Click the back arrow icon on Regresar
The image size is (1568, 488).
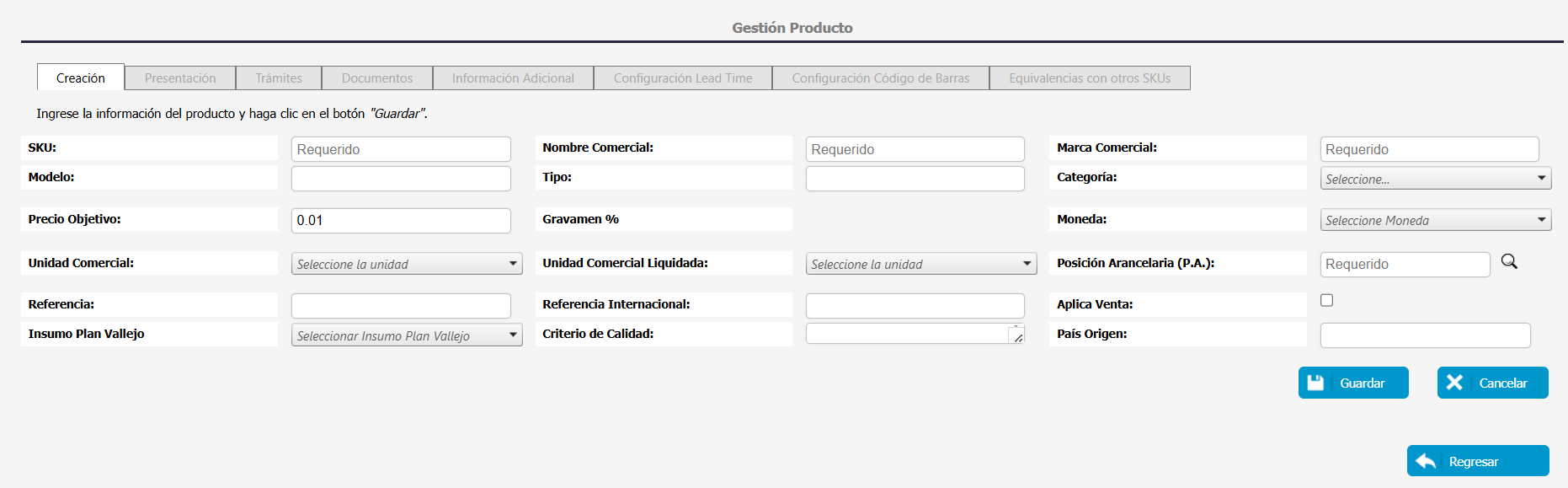pos(1426,461)
